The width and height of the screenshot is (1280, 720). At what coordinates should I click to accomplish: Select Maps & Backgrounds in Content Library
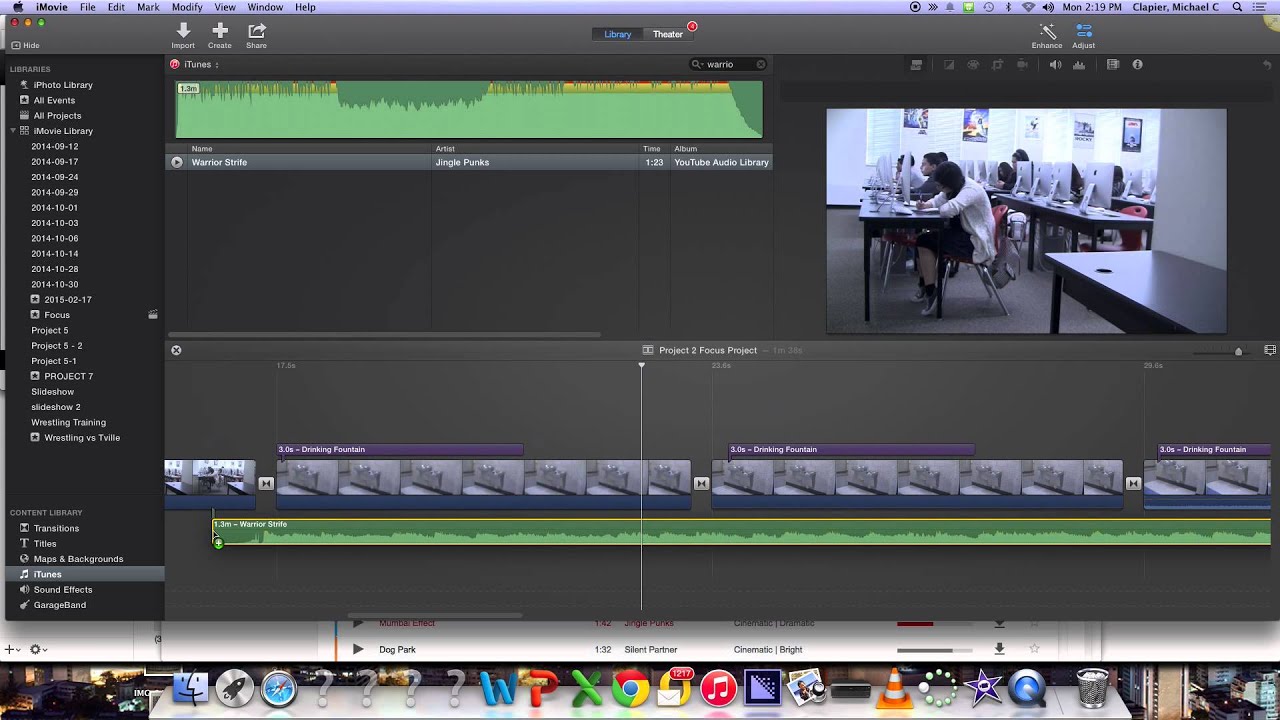(x=78, y=559)
